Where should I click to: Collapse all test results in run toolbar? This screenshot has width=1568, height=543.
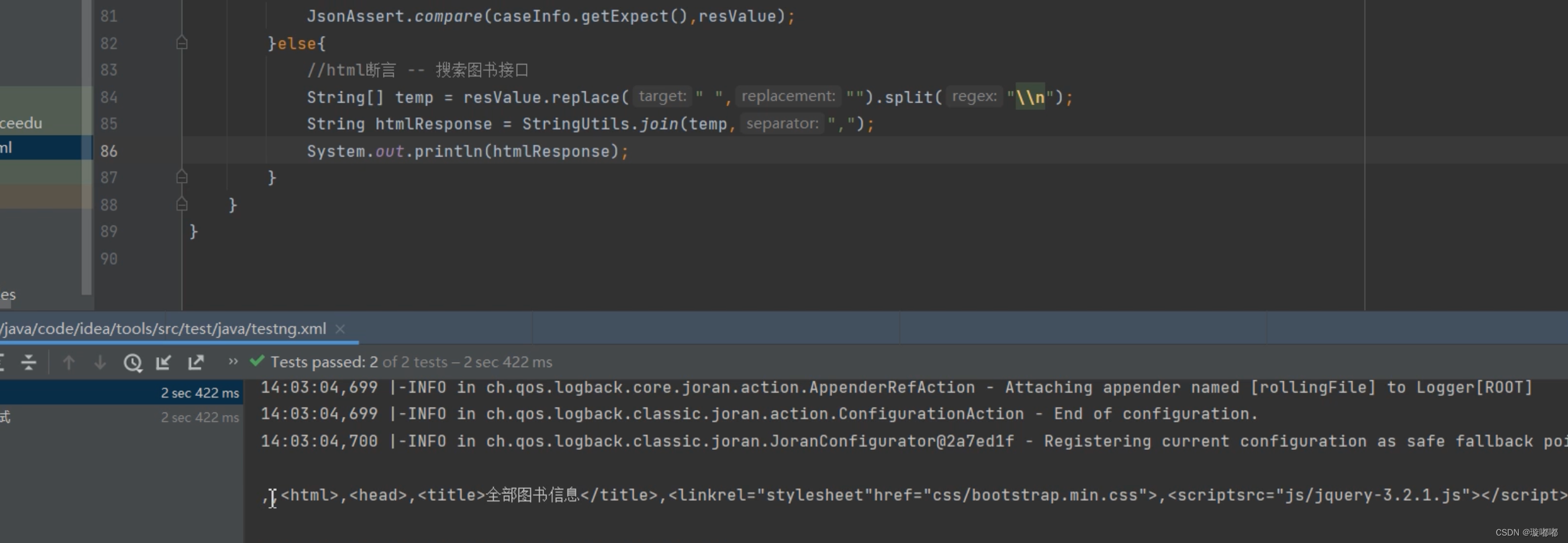coord(29,362)
